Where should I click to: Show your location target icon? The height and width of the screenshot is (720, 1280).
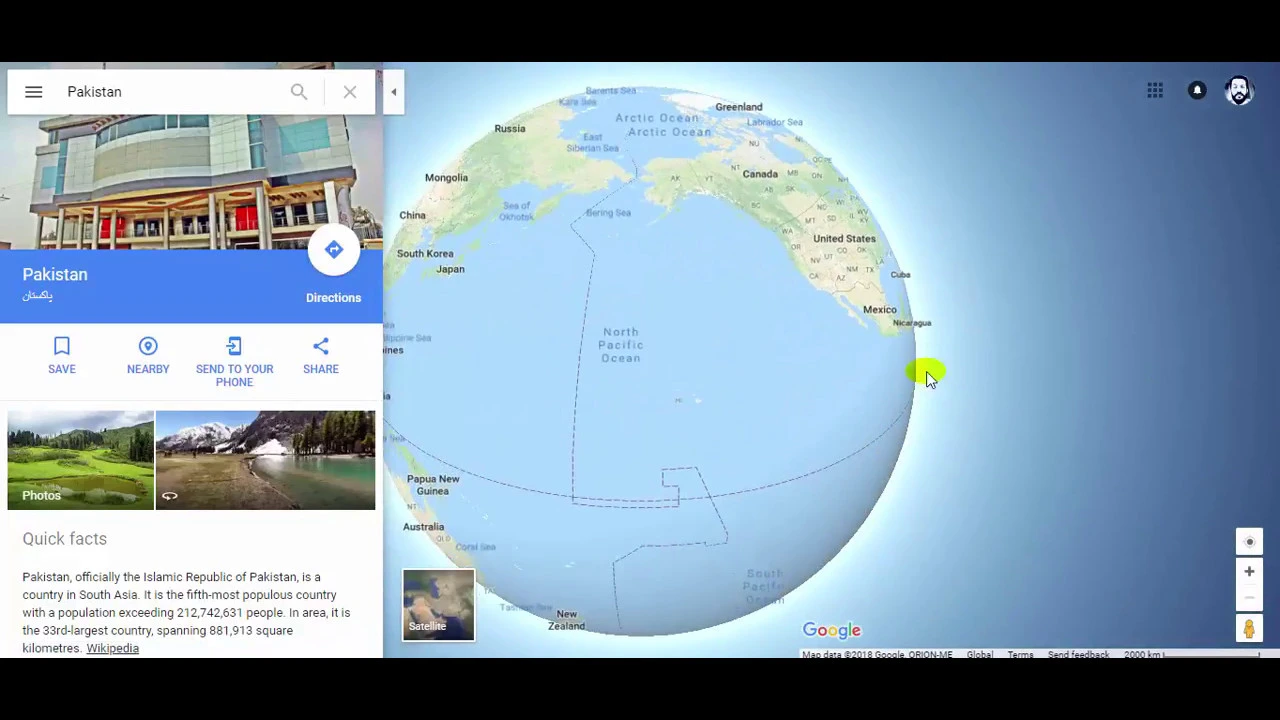click(1249, 542)
